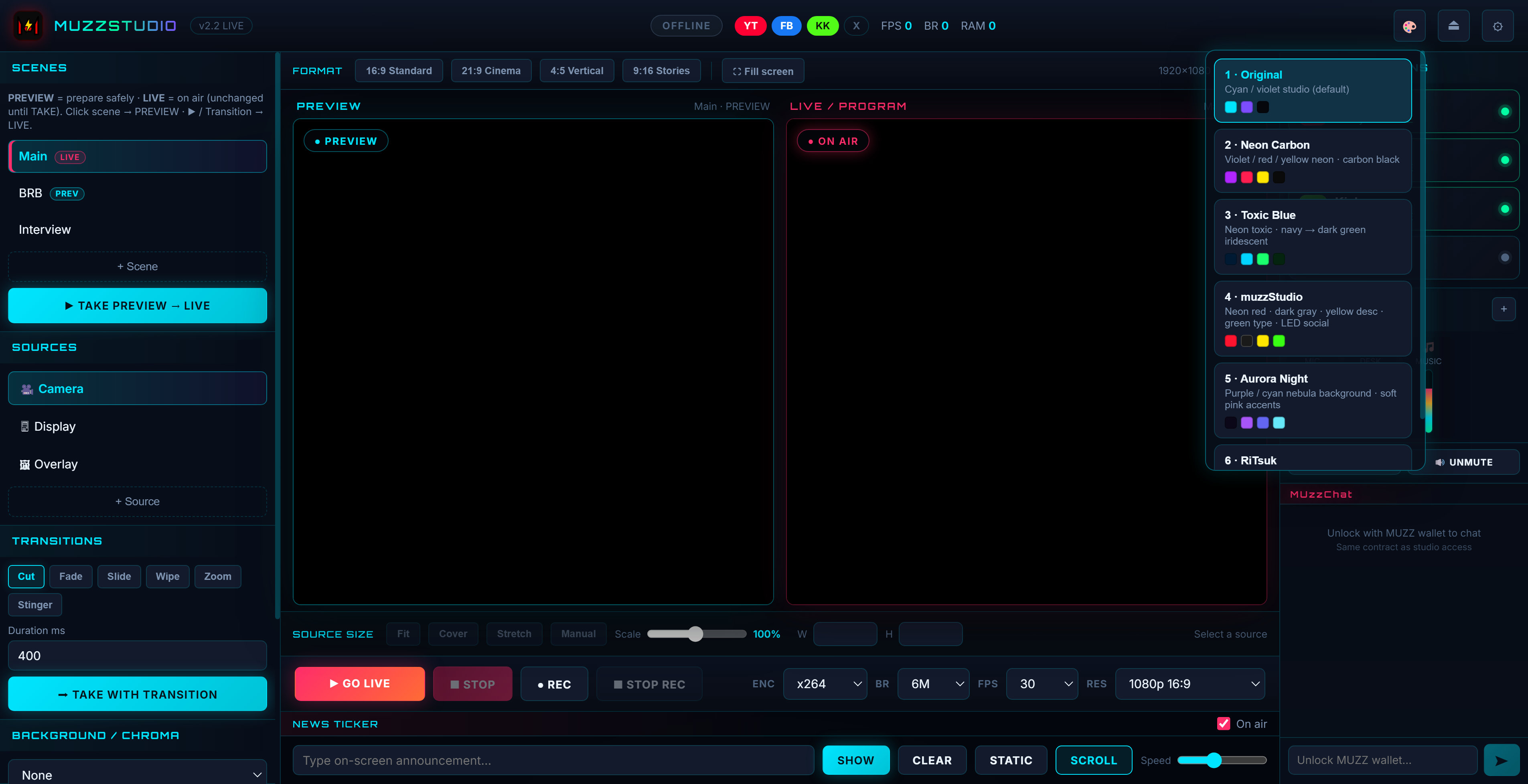Choose Fit source size mode
The image size is (1528, 784).
click(403, 634)
